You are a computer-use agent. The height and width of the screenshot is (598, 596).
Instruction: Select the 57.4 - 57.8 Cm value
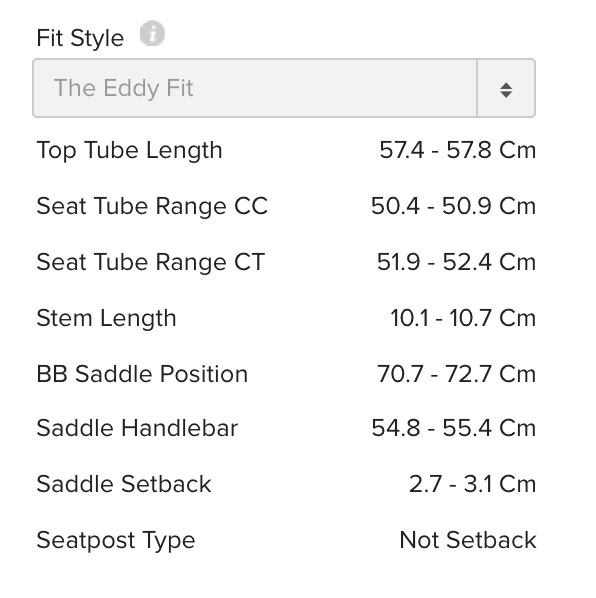point(458,150)
